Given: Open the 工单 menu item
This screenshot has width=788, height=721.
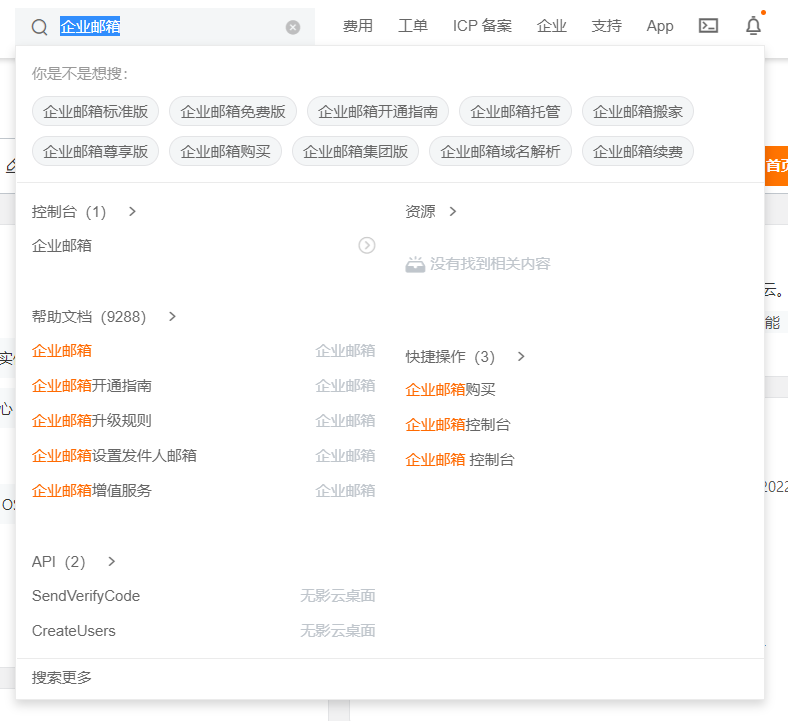Looking at the screenshot, I should [x=413, y=26].
